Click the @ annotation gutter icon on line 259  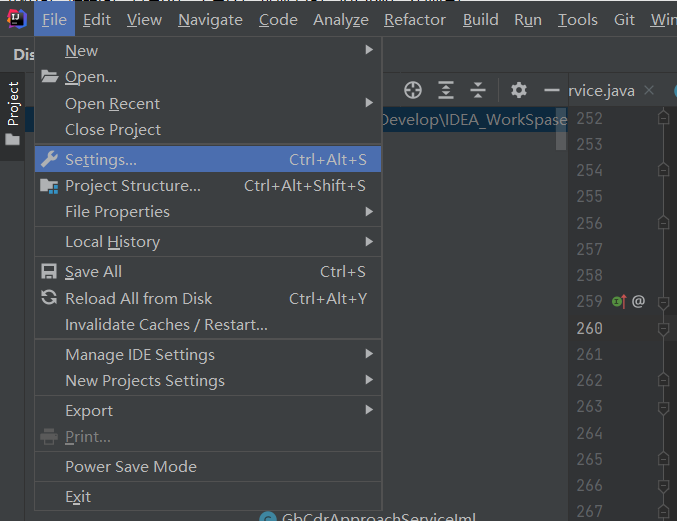pos(638,301)
